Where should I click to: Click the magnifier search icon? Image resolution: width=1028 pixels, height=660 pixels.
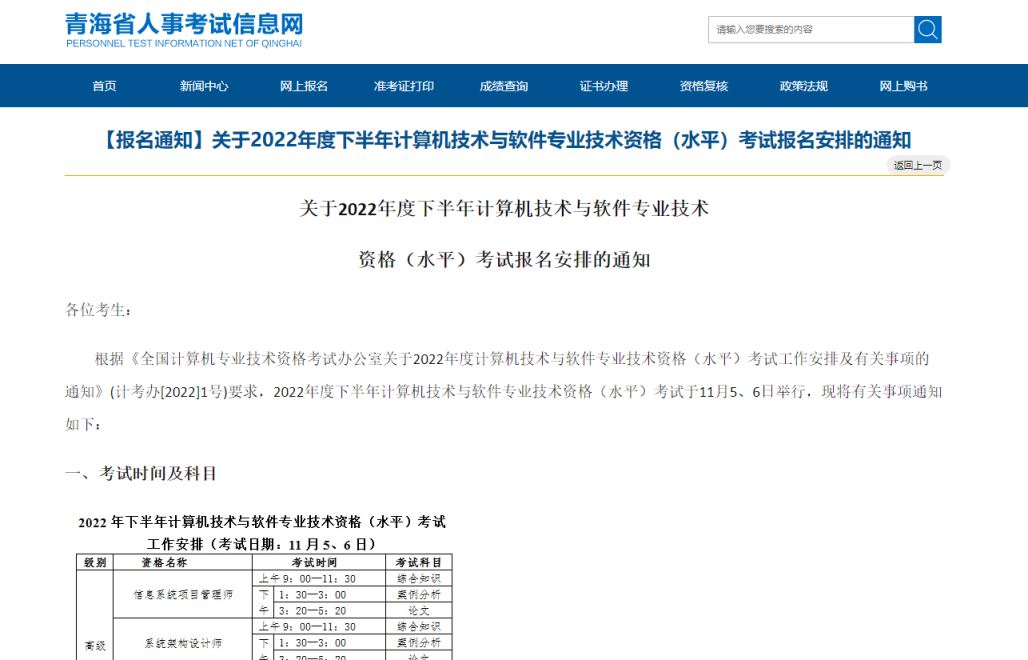[x=927, y=30]
